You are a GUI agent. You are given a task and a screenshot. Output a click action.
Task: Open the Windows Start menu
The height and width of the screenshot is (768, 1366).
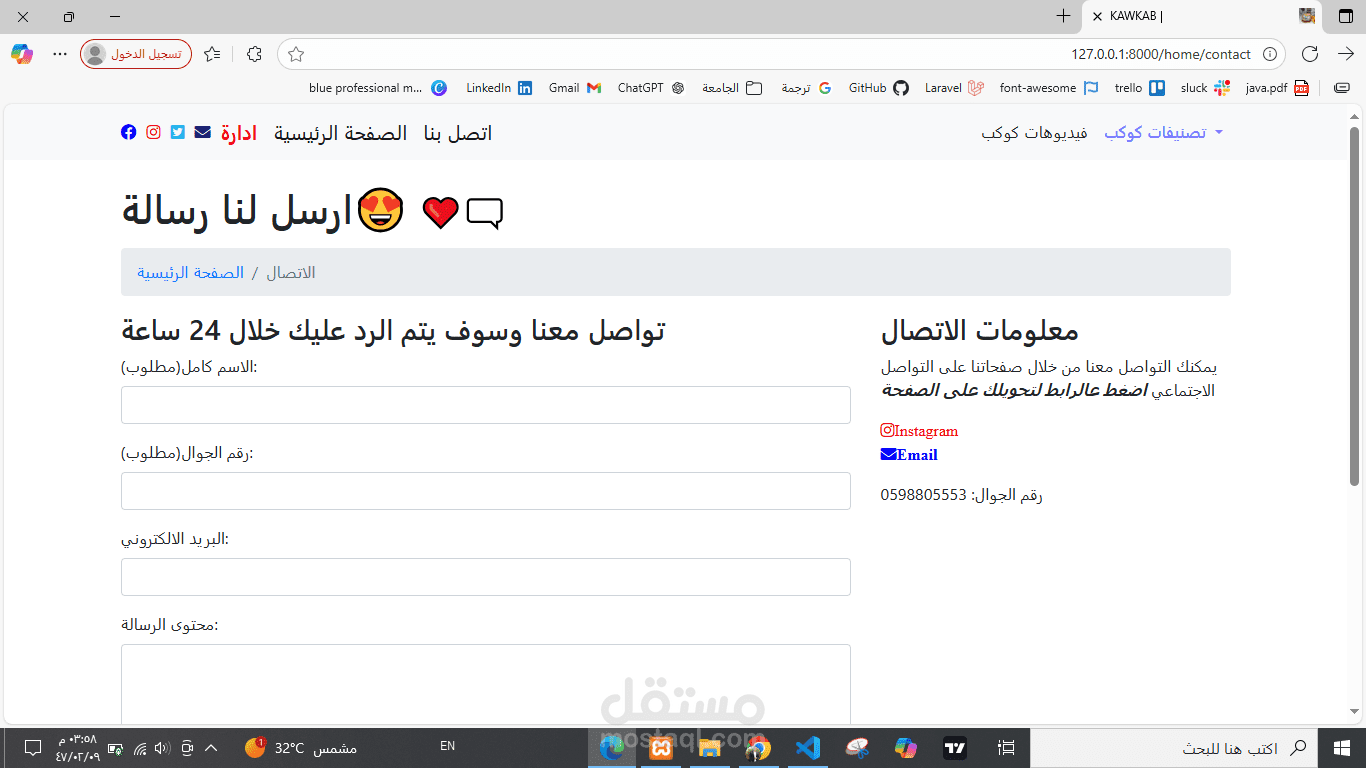(x=1342, y=748)
